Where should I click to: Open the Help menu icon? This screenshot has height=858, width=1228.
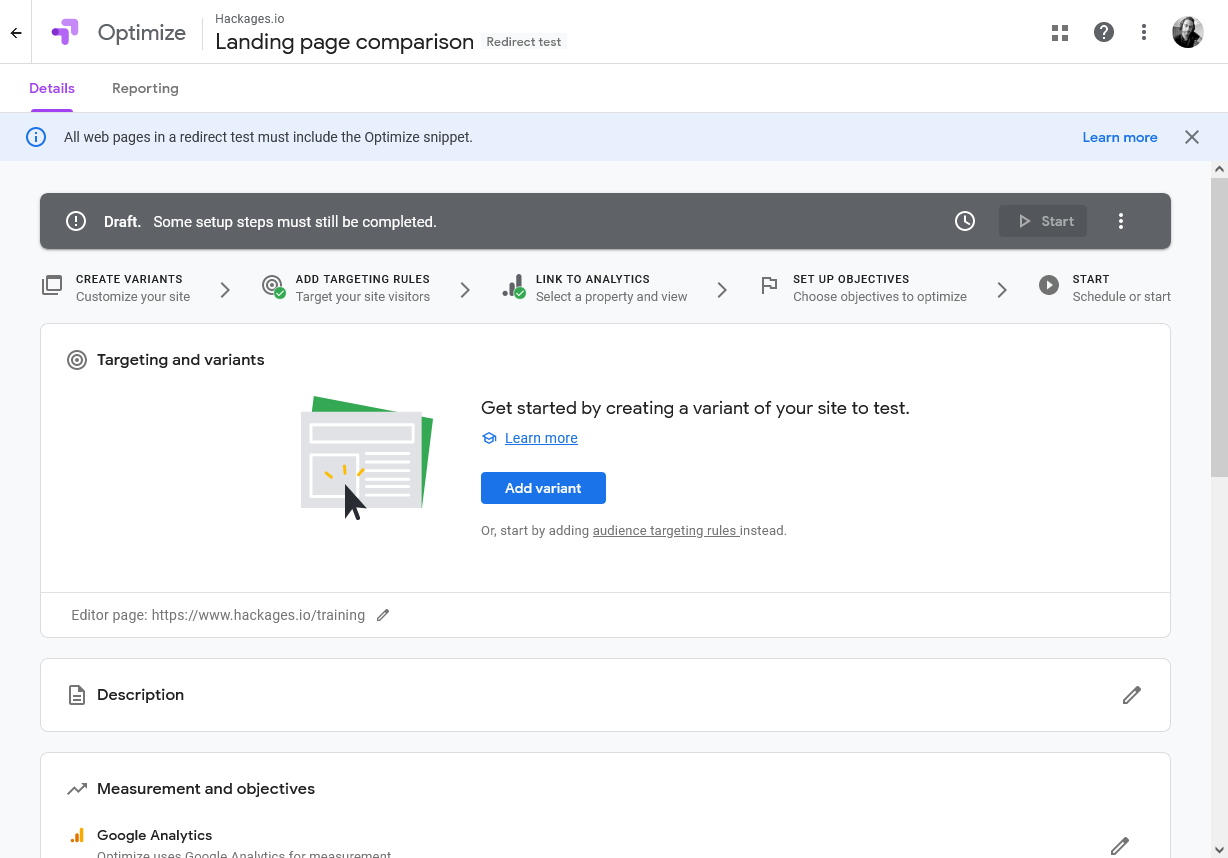click(1104, 32)
